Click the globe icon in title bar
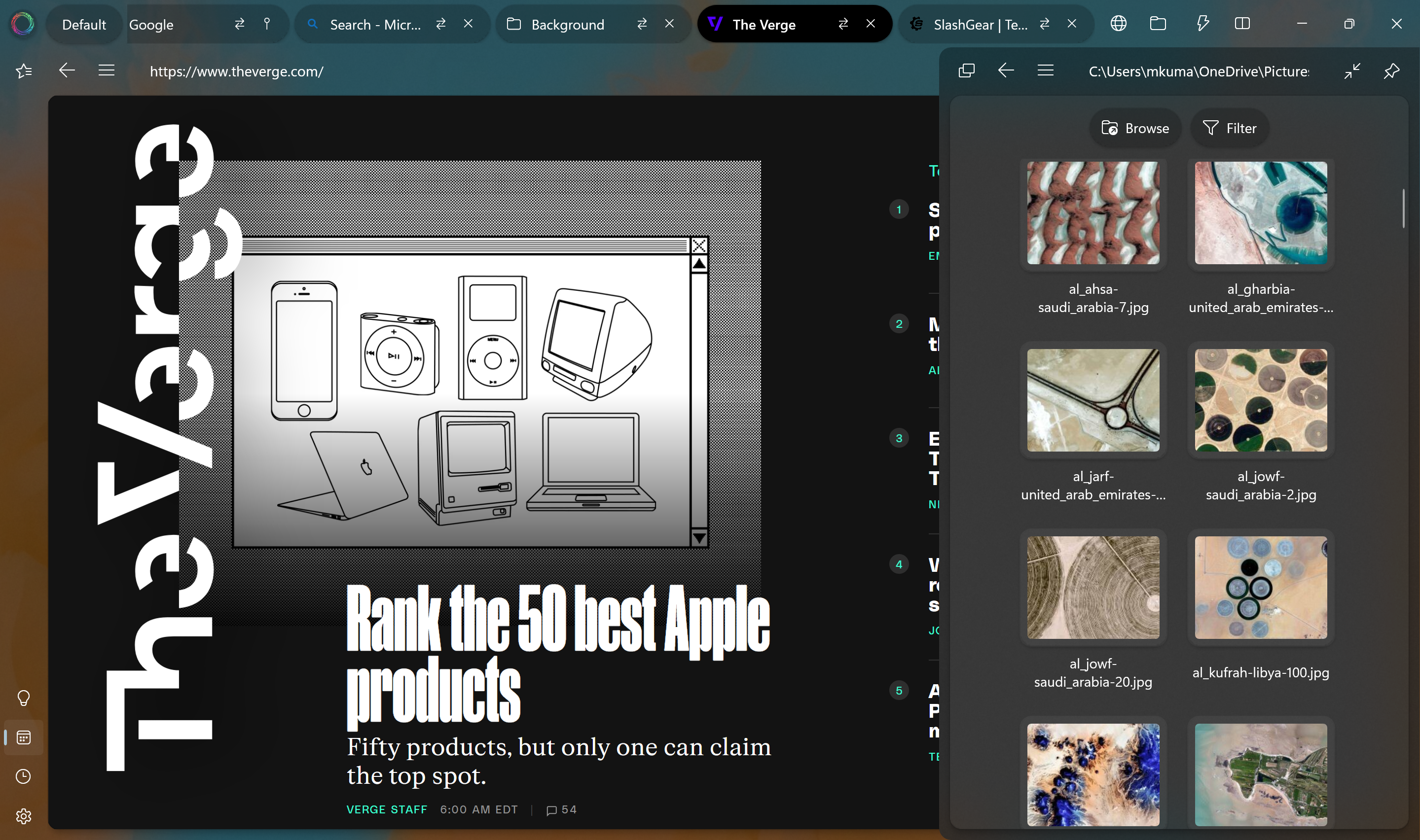1420x840 pixels. [x=1118, y=24]
